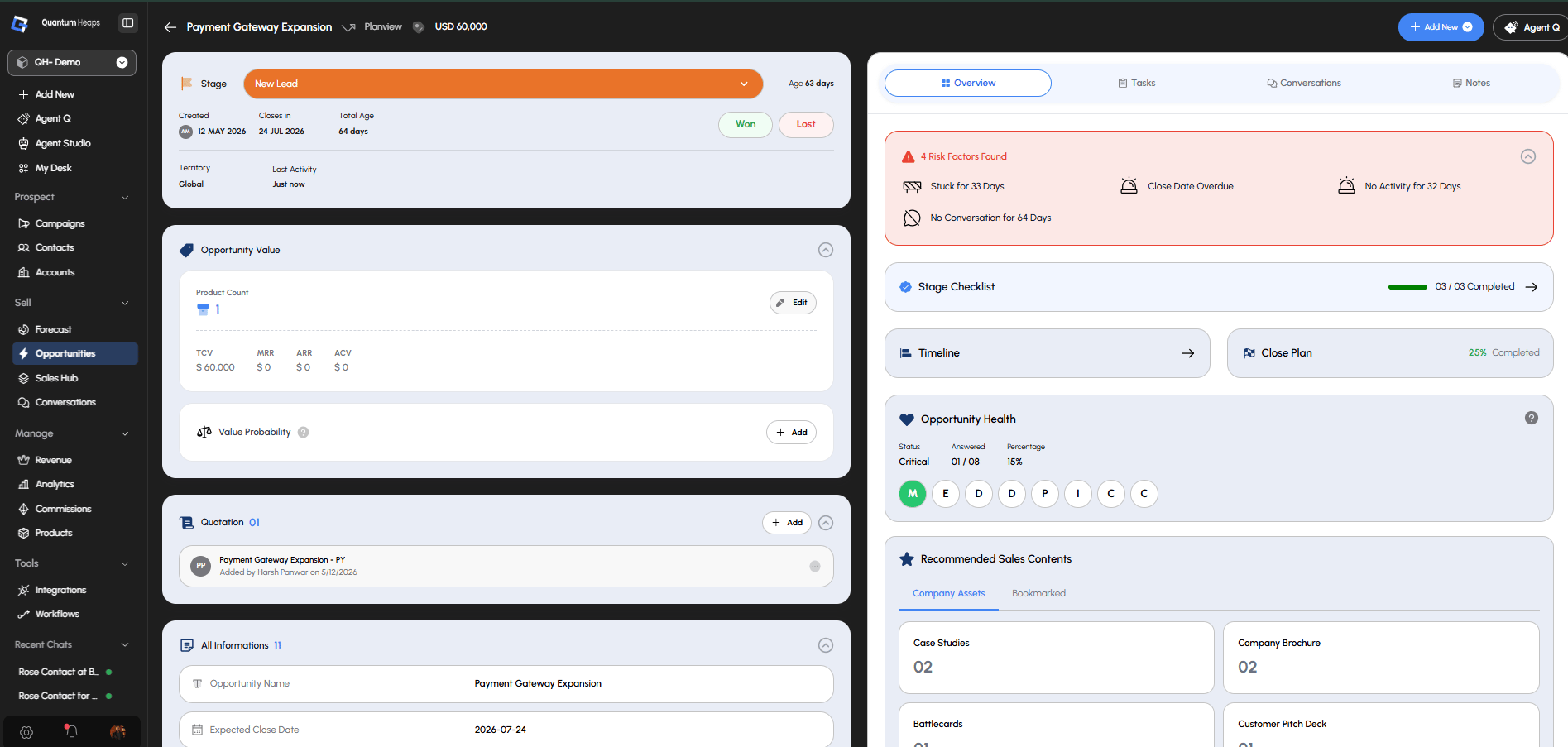Open the Bookmarked contents tab
The width and height of the screenshot is (1568, 747).
tap(1038, 594)
